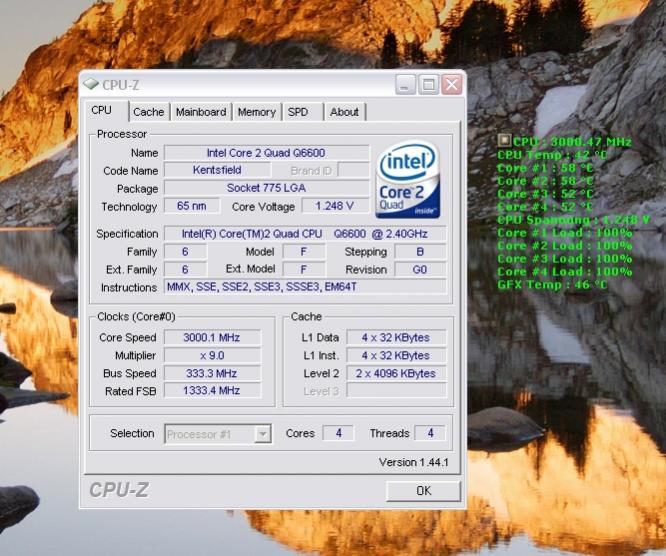This screenshot has width=666, height=556.
Task: Click the Rated FSB value 1333.4 MHz
Action: (212, 391)
